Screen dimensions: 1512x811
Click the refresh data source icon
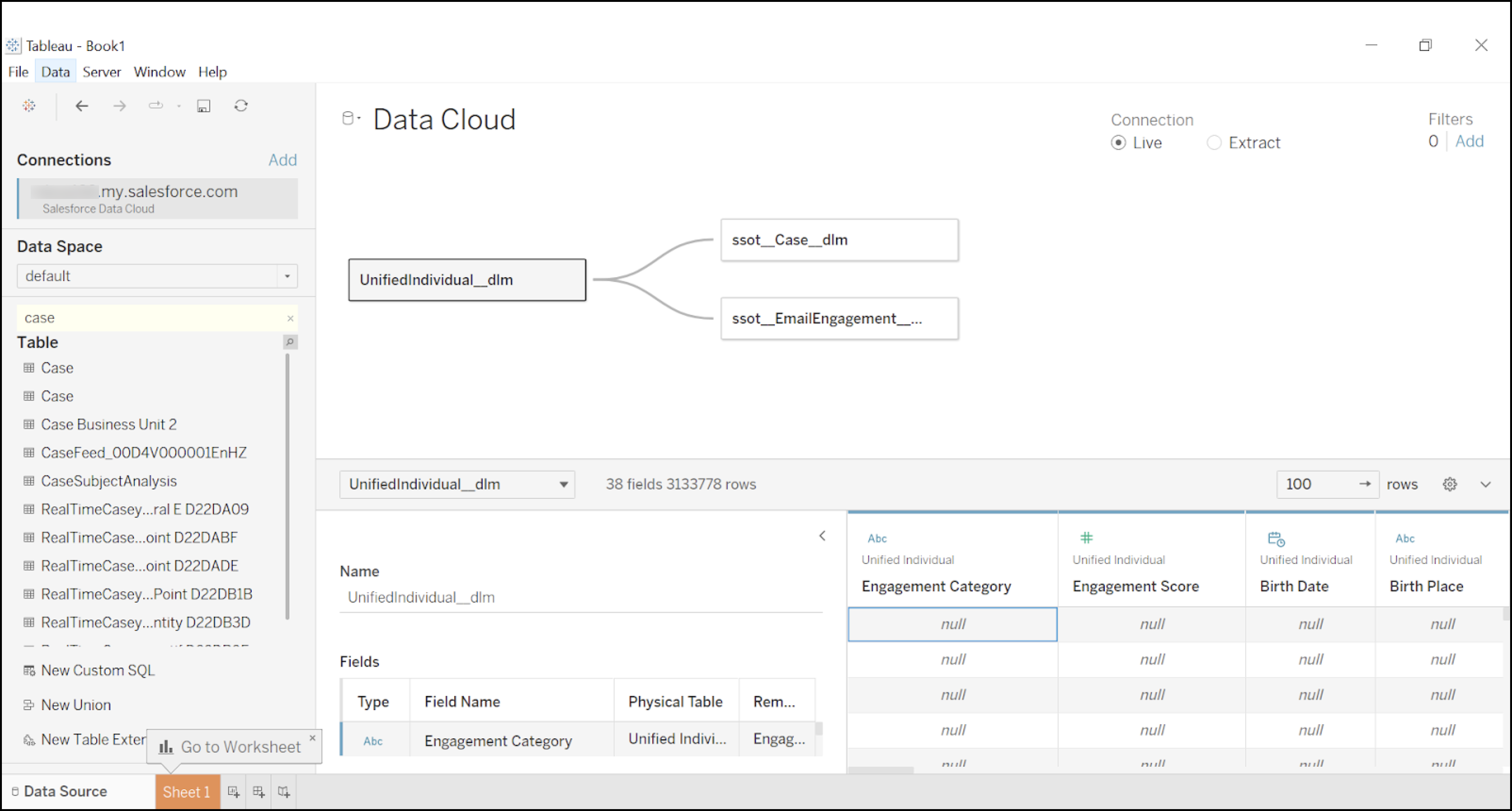point(241,106)
